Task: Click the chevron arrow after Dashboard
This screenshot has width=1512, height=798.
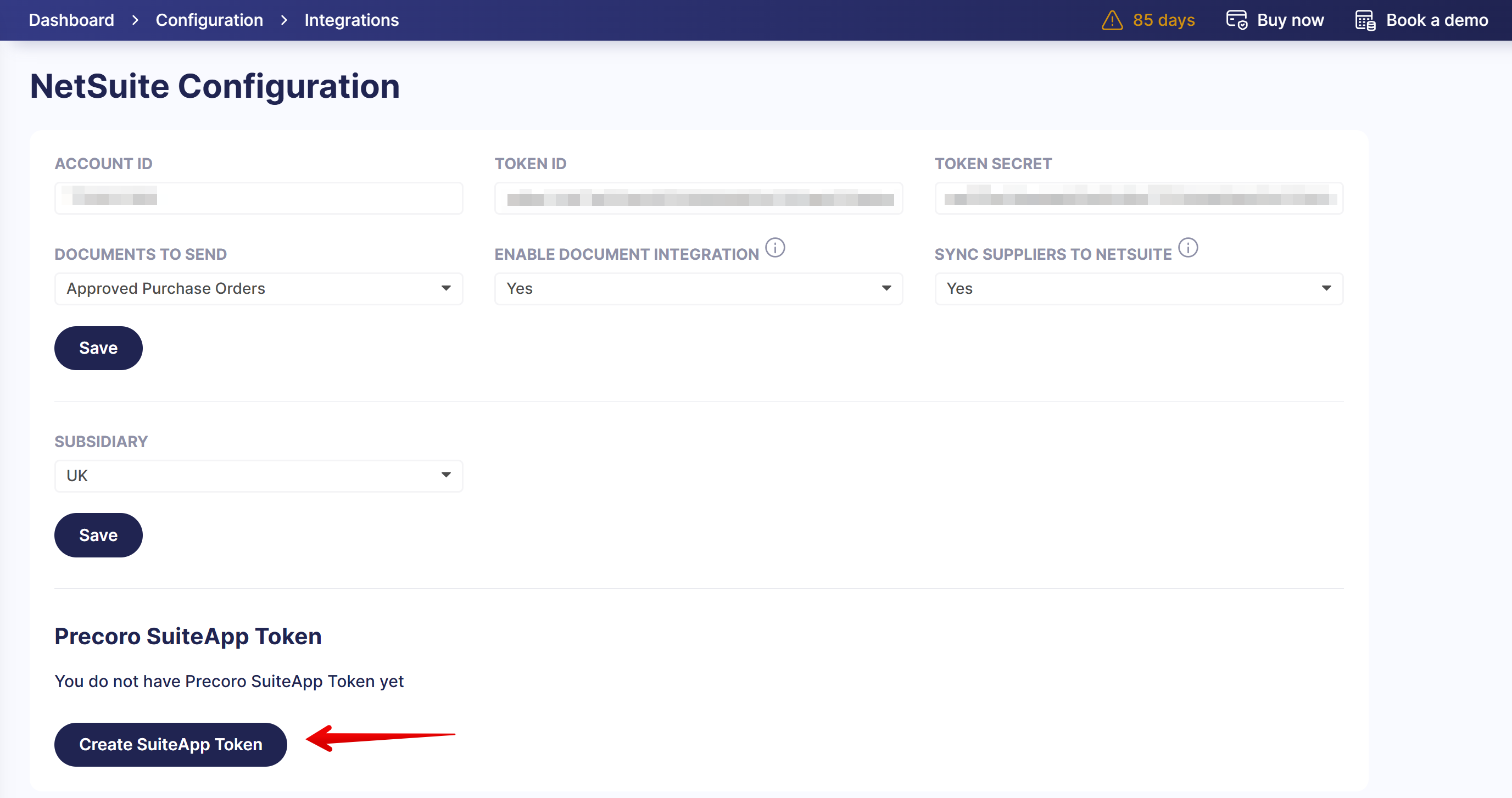Action: tap(135, 20)
